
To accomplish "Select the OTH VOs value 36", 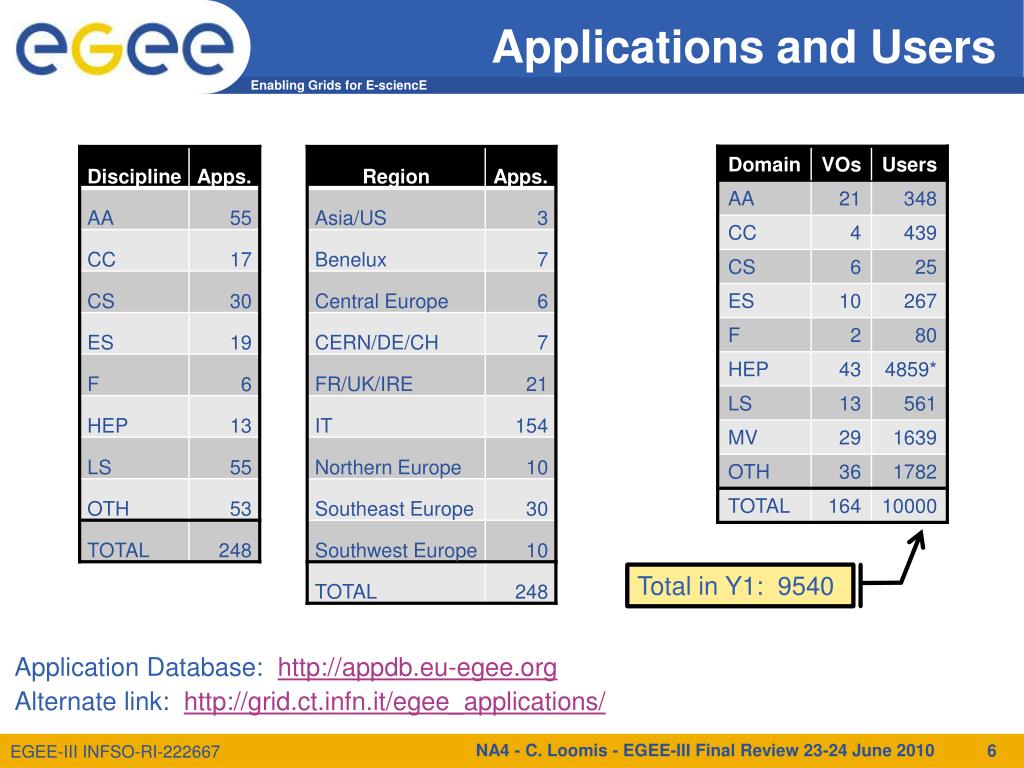I will (x=850, y=472).
